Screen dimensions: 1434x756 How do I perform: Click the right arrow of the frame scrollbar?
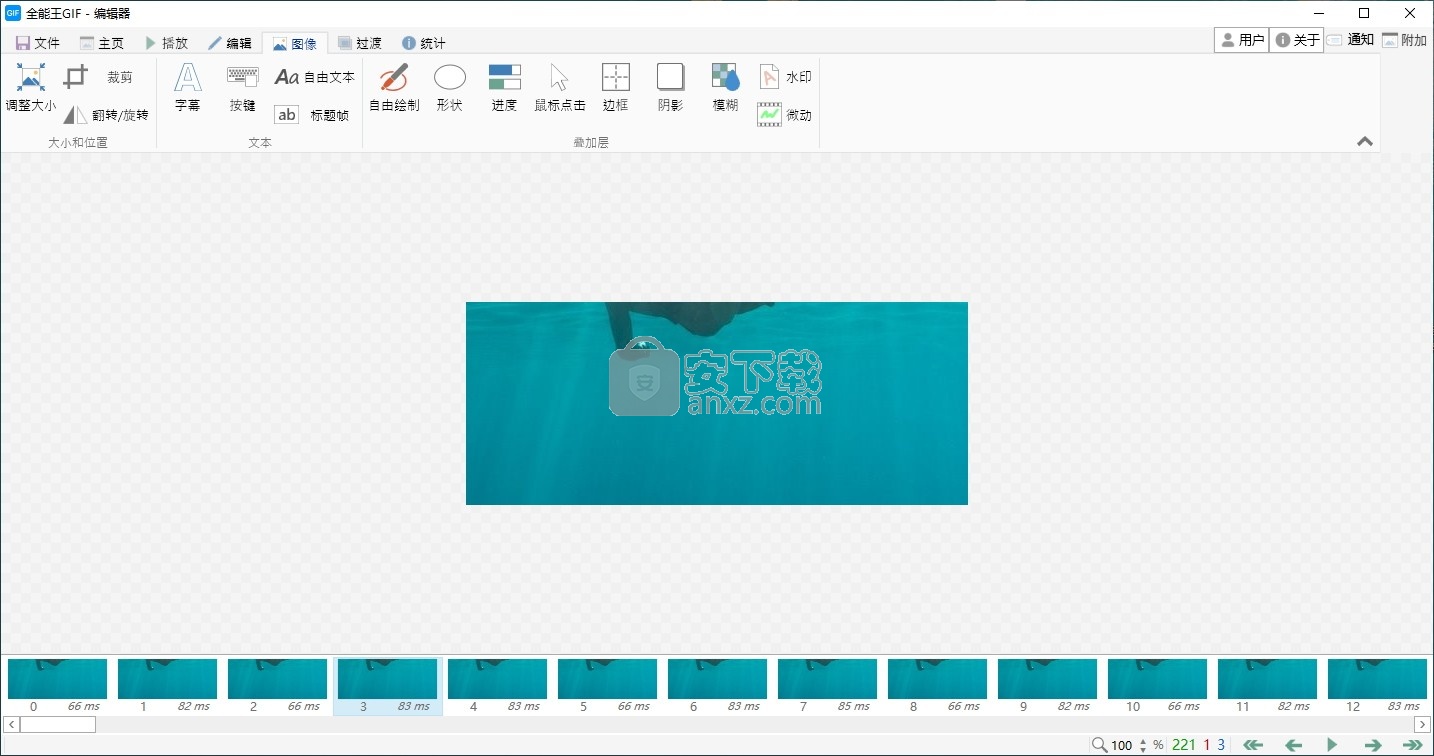[1422, 724]
